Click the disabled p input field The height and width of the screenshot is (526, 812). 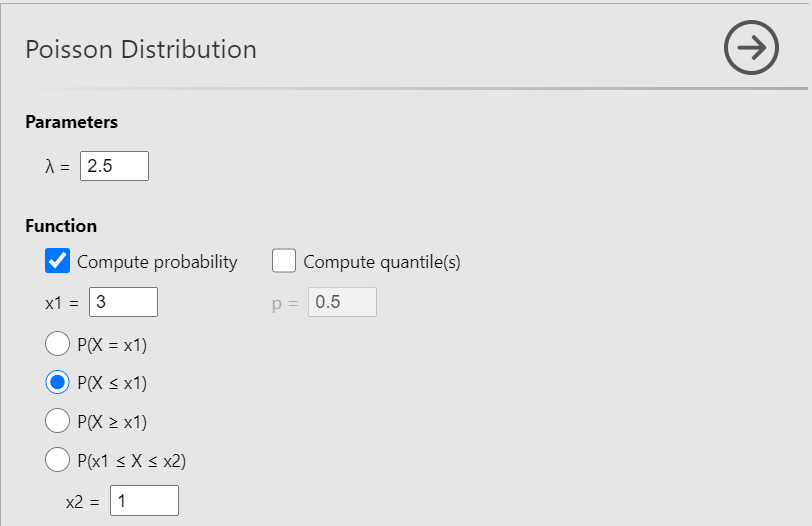pyautogui.click(x=342, y=302)
